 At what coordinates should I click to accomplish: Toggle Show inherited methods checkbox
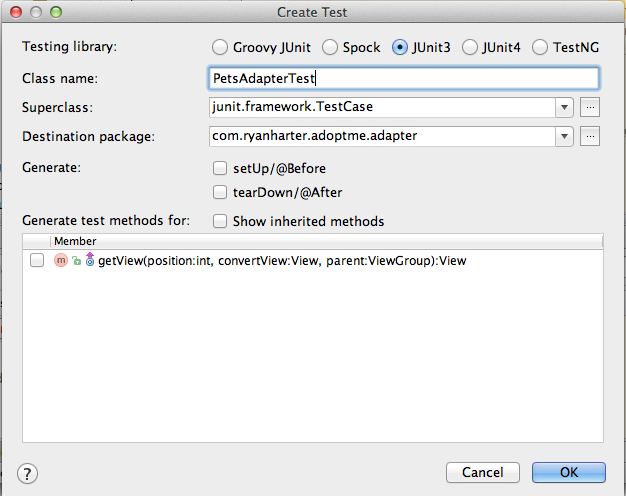click(220, 221)
